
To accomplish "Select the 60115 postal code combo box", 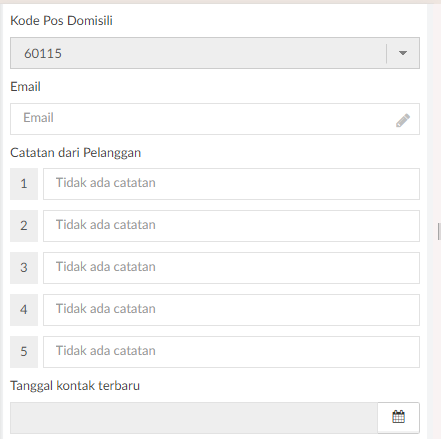I will point(215,53).
